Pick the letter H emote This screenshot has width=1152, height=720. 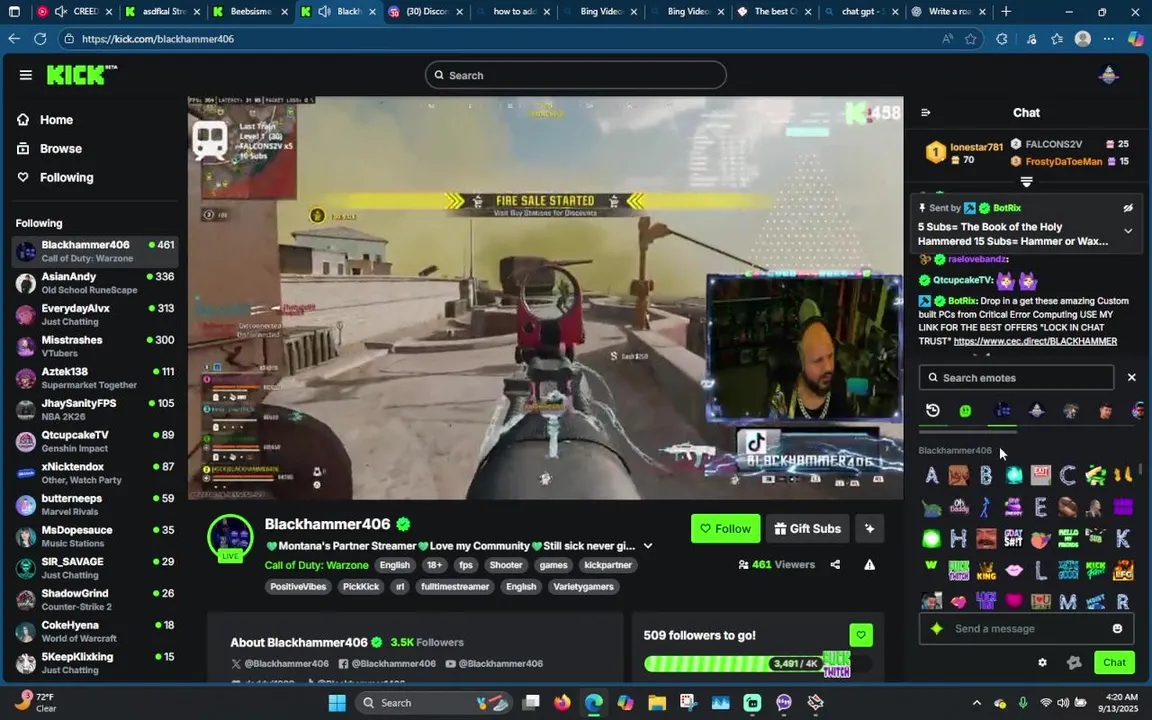958,539
